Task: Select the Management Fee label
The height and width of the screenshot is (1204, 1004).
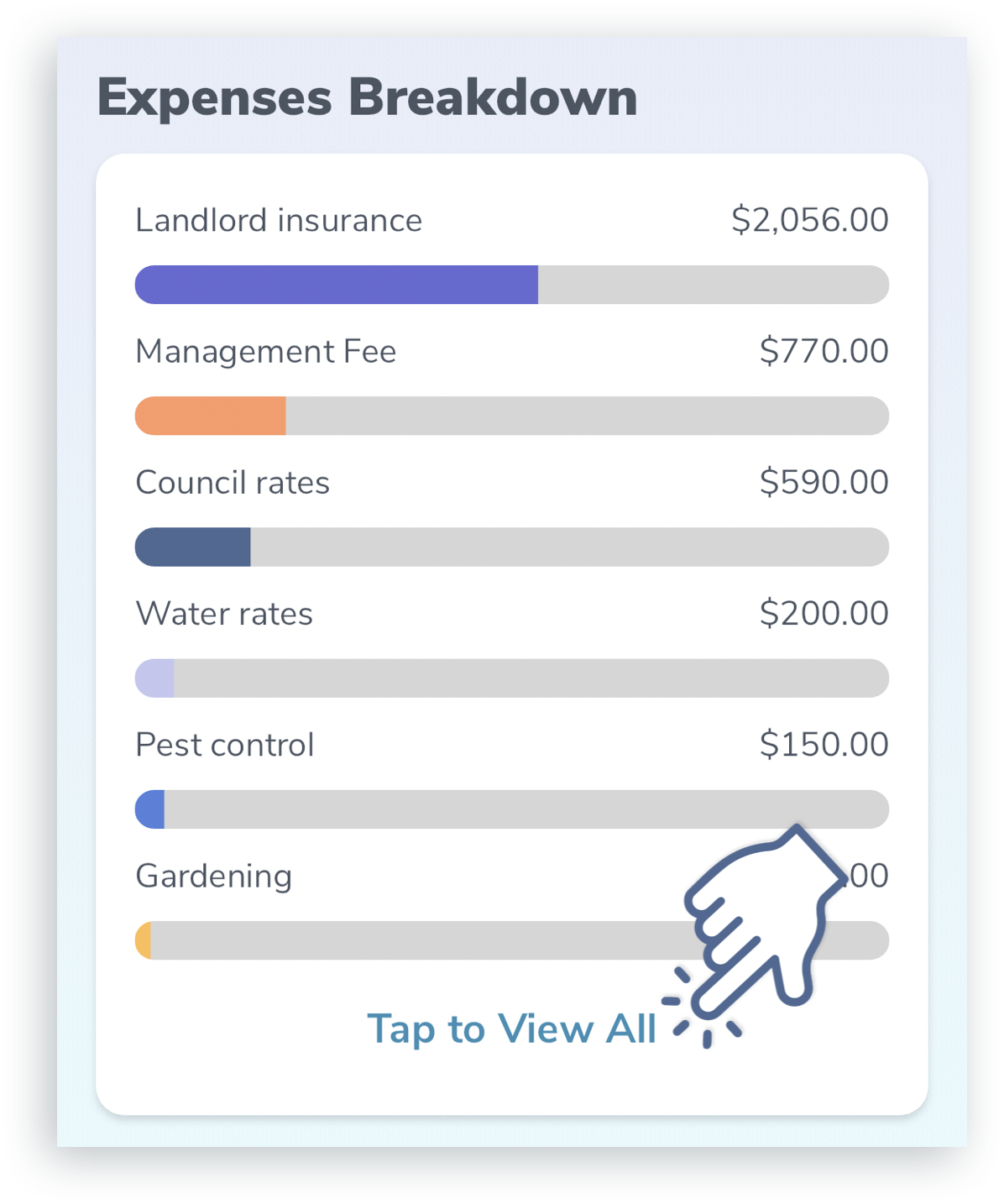Action: [x=266, y=352]
